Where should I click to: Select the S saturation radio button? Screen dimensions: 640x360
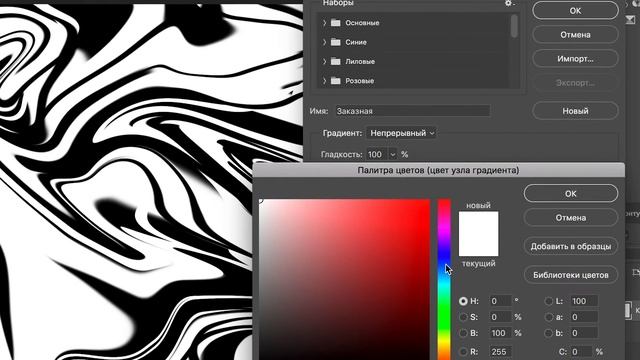(463, 317)
